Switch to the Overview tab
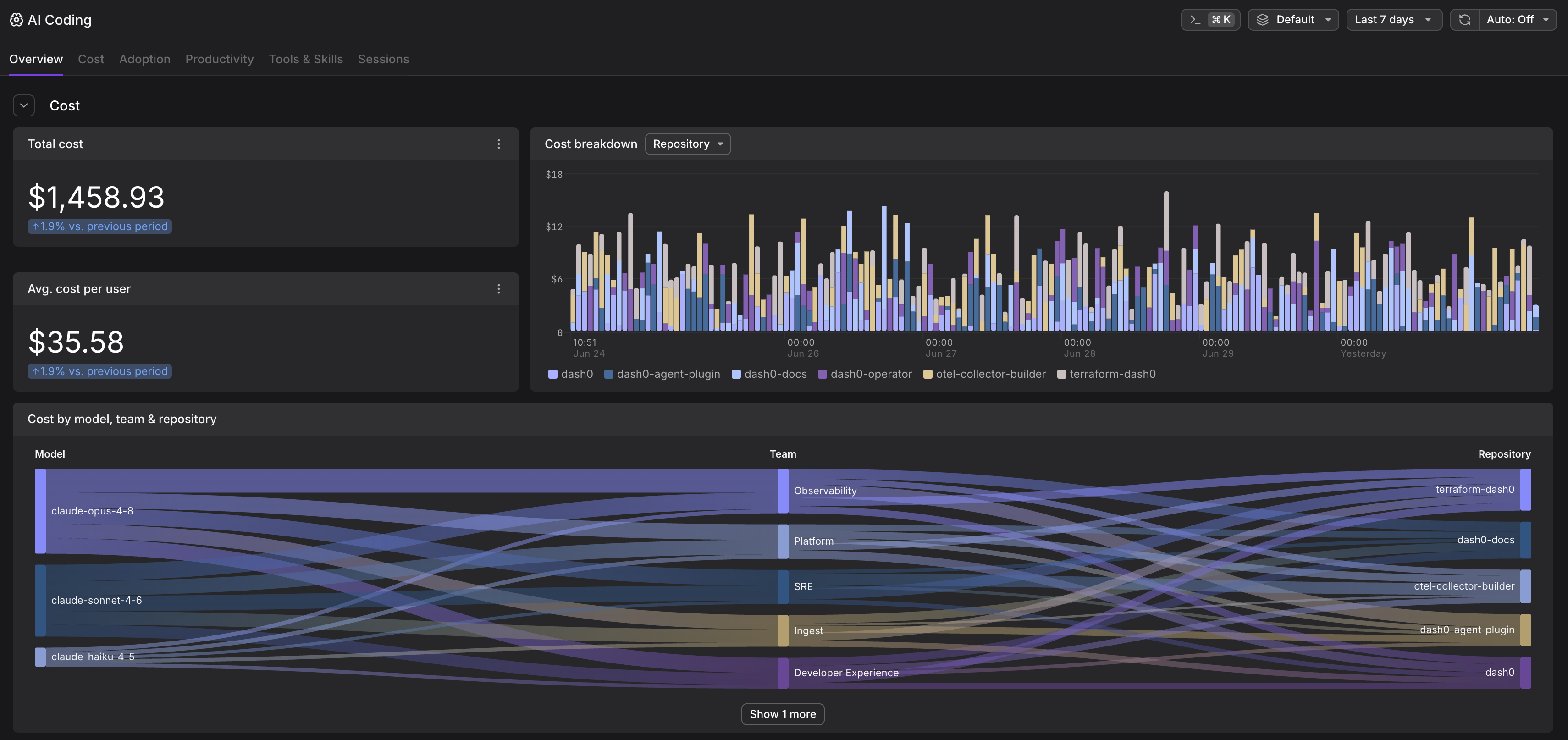The width and height of the screenshot is (1568, 740). [36, 59]
